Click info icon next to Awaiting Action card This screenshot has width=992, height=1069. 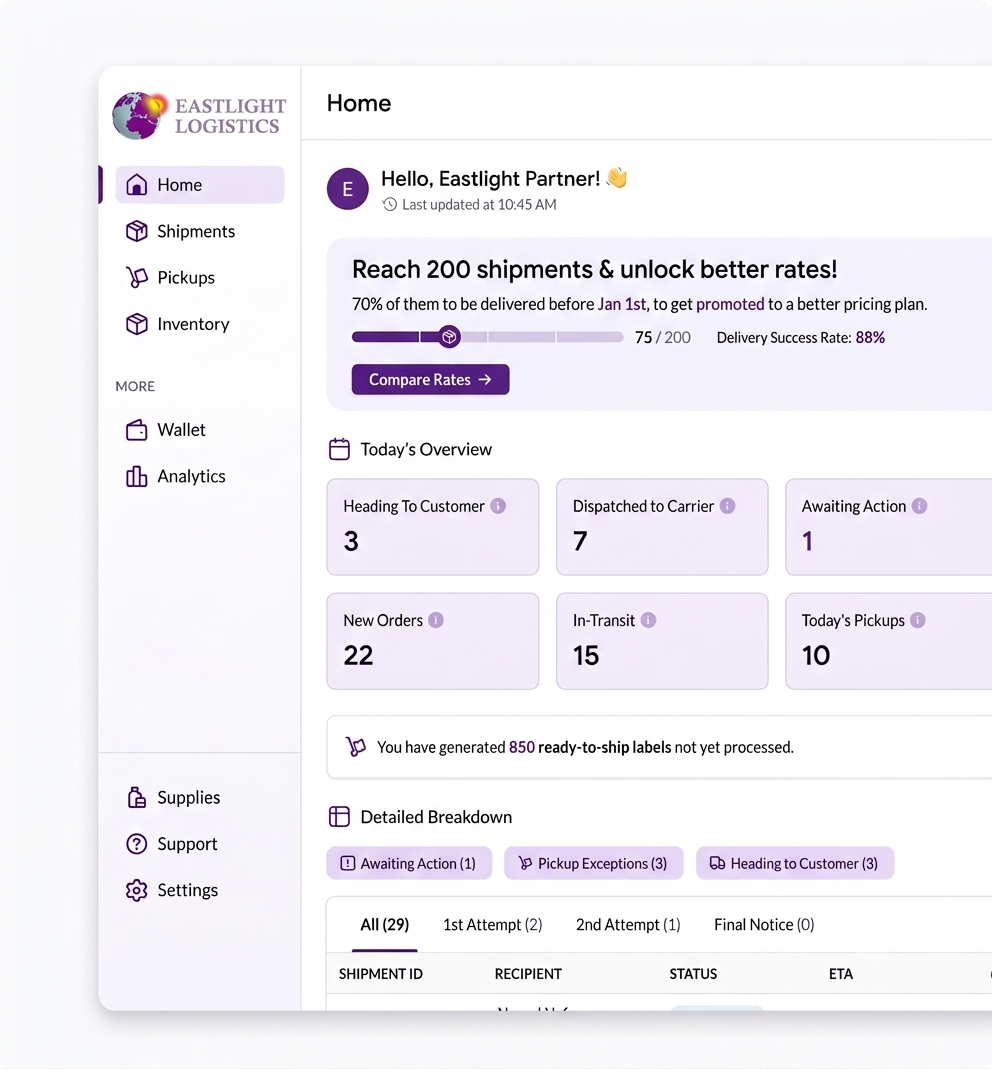tap(920, 506)
